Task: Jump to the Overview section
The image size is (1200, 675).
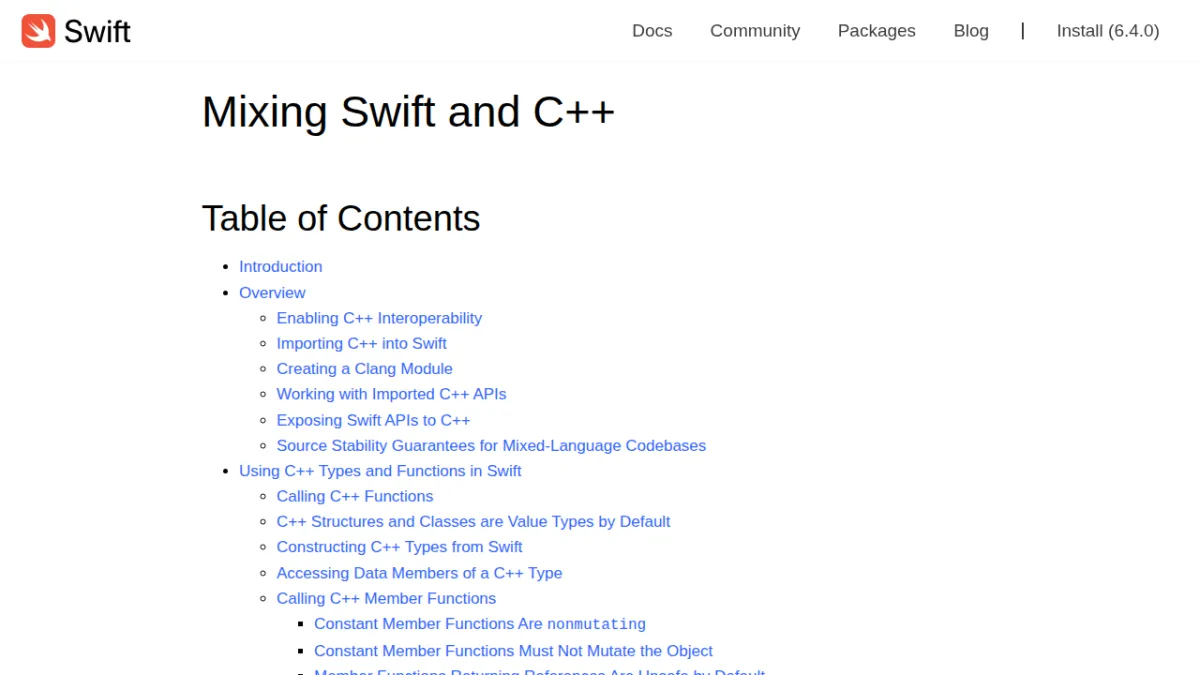Action: pos(272,292)
